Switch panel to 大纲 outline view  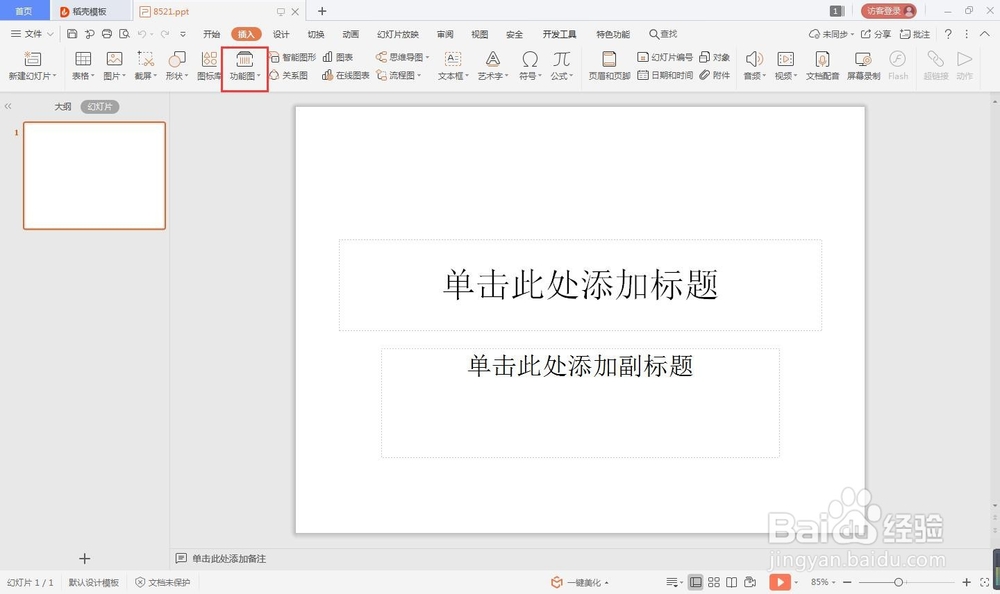pos(62,107)
